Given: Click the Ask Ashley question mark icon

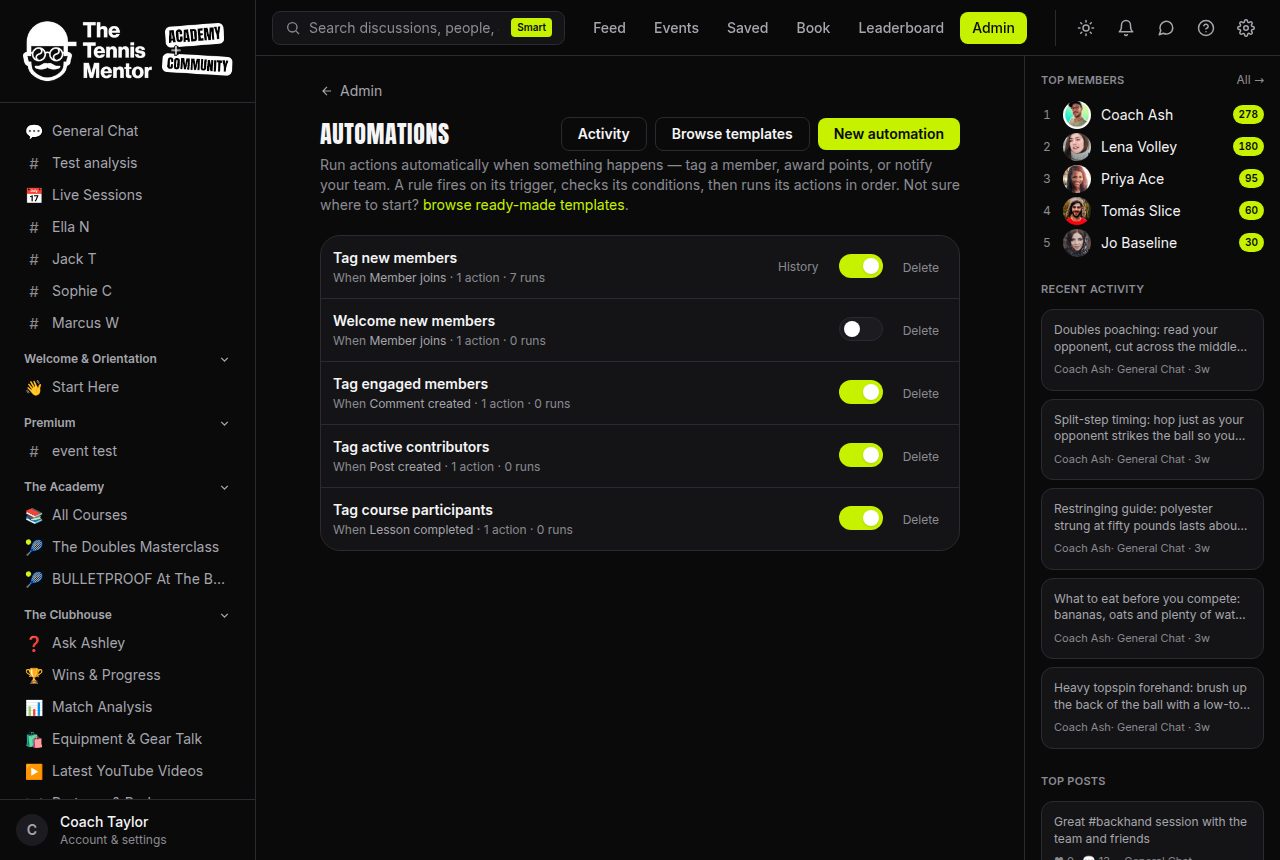Looking at the screenshot, I should (x=34, y=643).
